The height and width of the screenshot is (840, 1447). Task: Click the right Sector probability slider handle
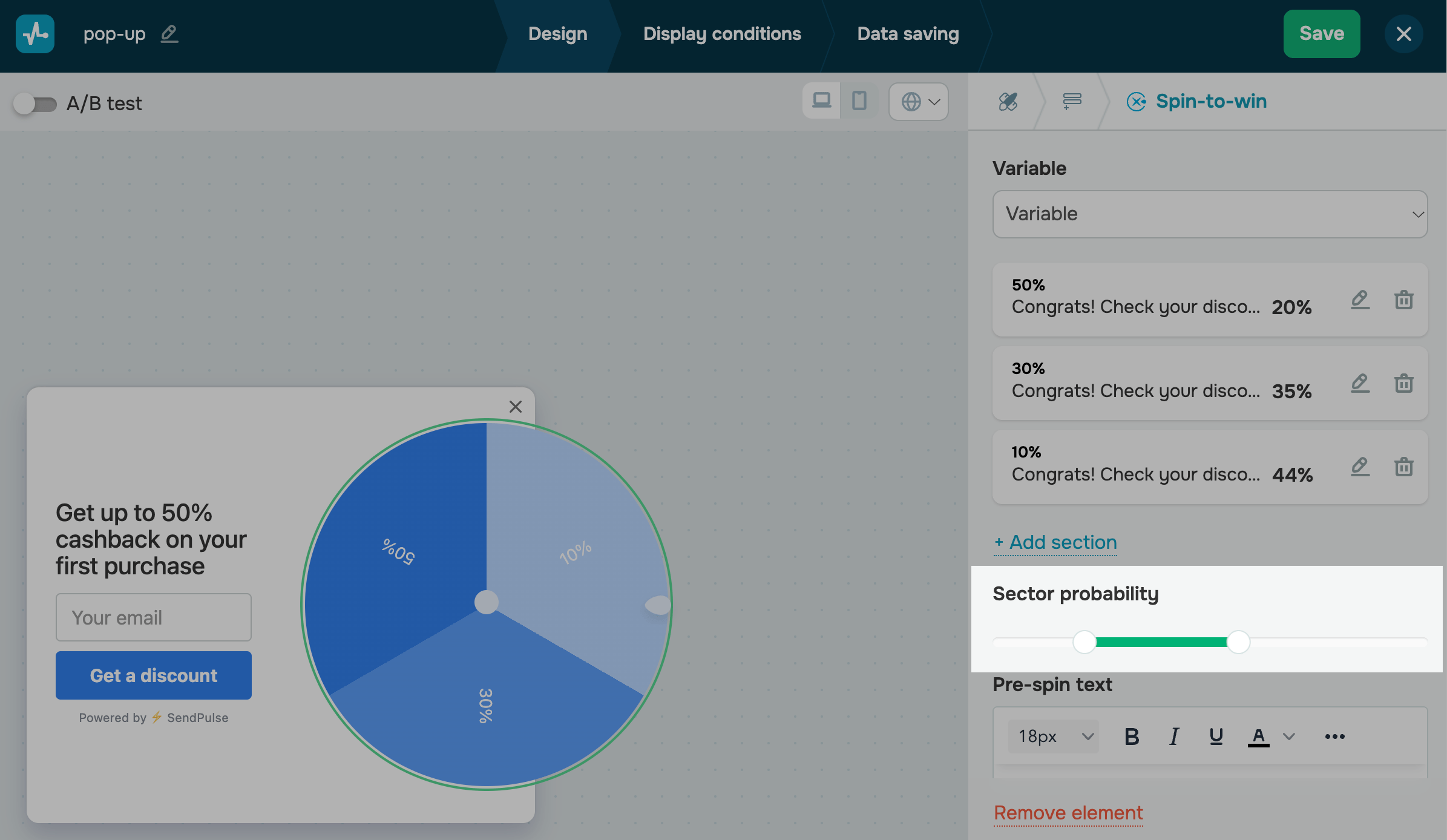tap(1238, 642)
